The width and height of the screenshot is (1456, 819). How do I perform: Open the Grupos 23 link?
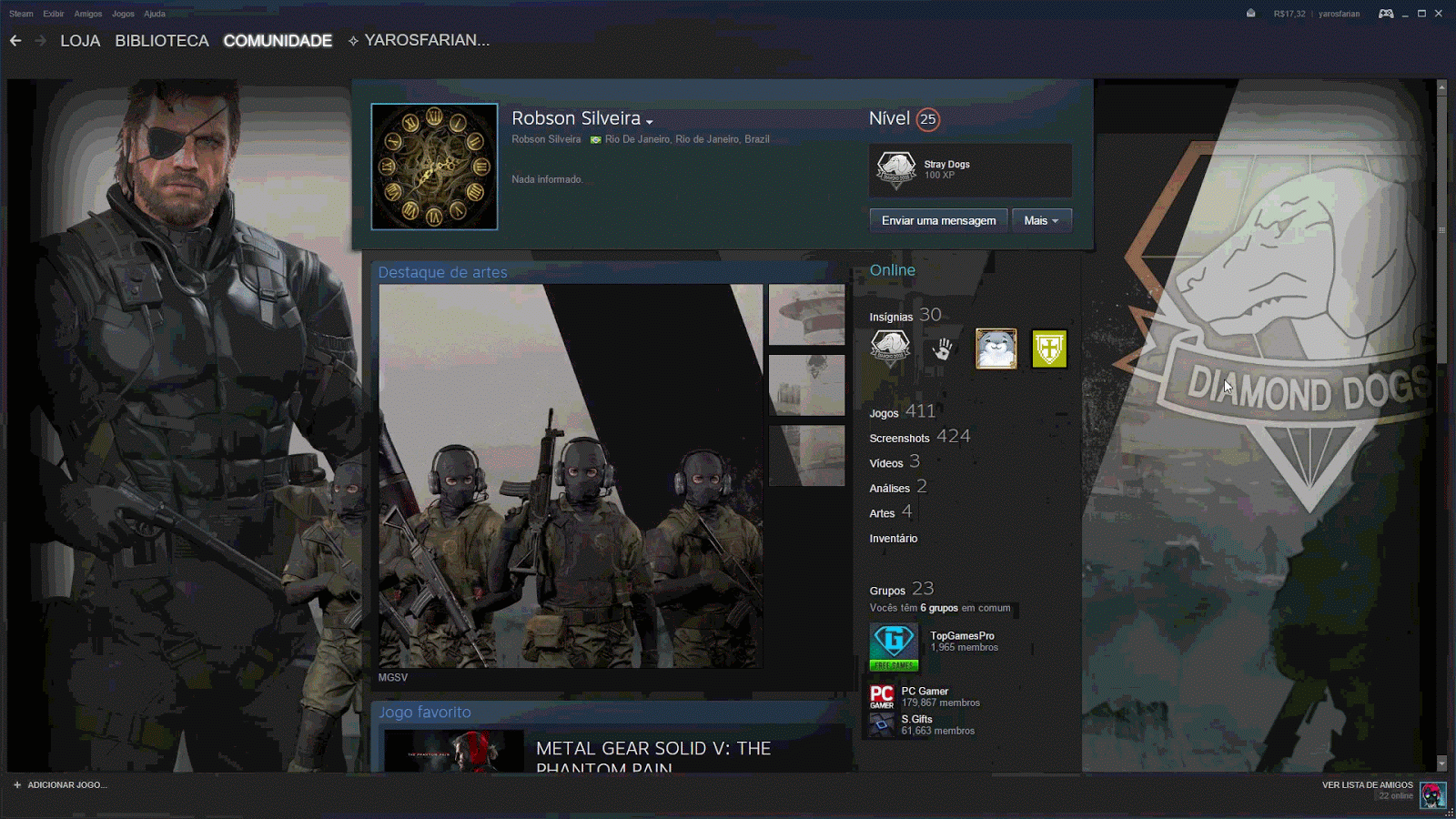pyautogui.click(x=902, y=589)
